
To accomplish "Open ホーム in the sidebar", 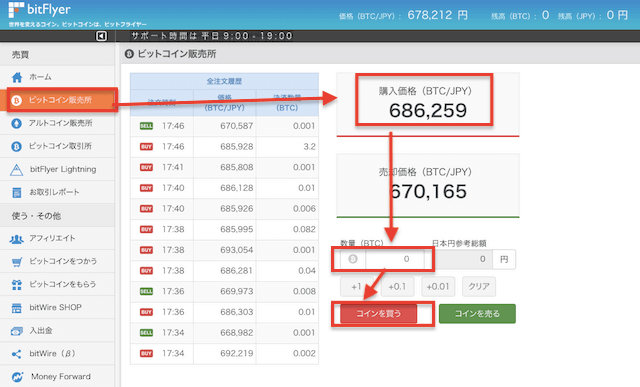I will pyautogui.click(x=57, y=77).
